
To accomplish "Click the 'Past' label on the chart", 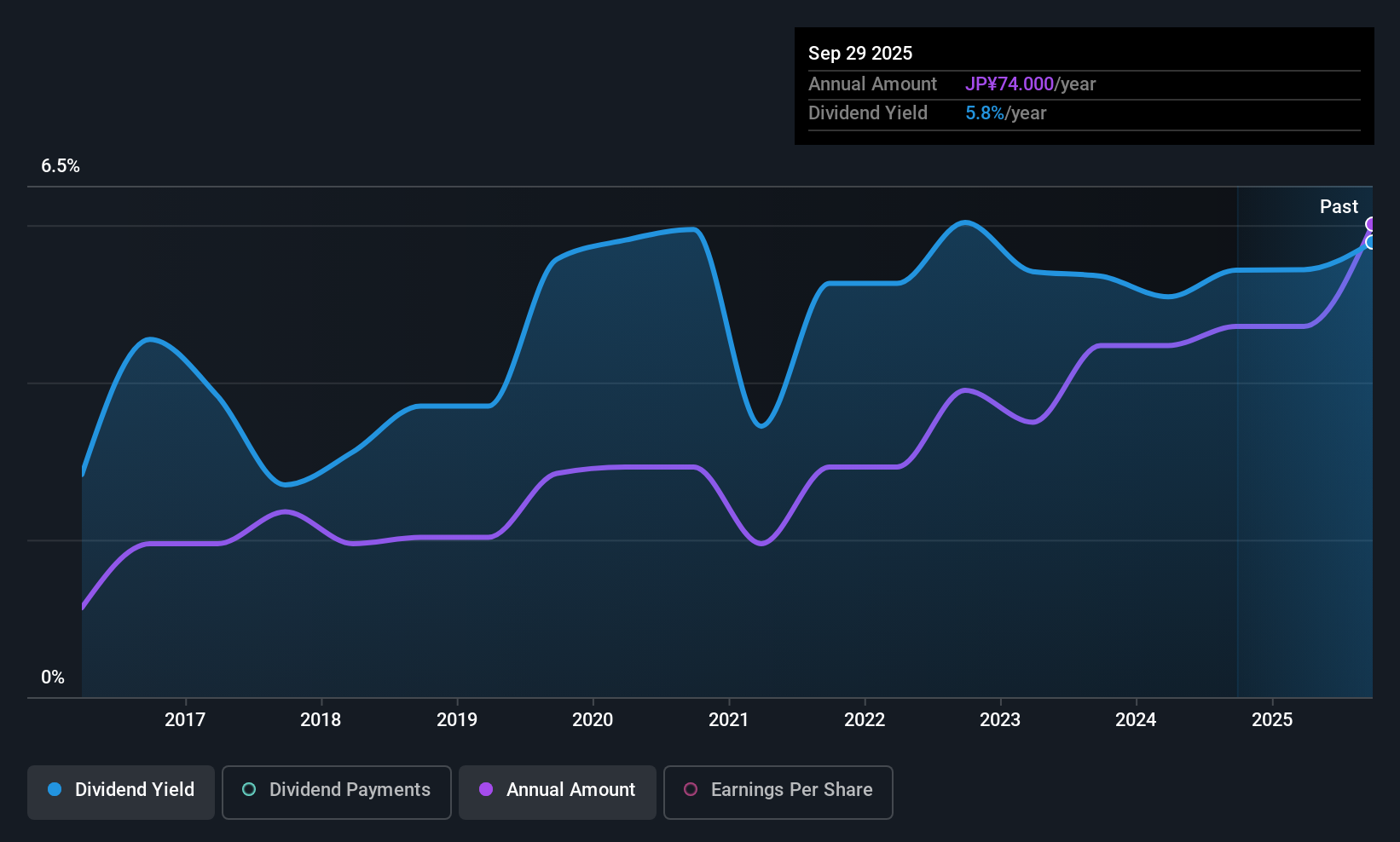I will 1339,207.
